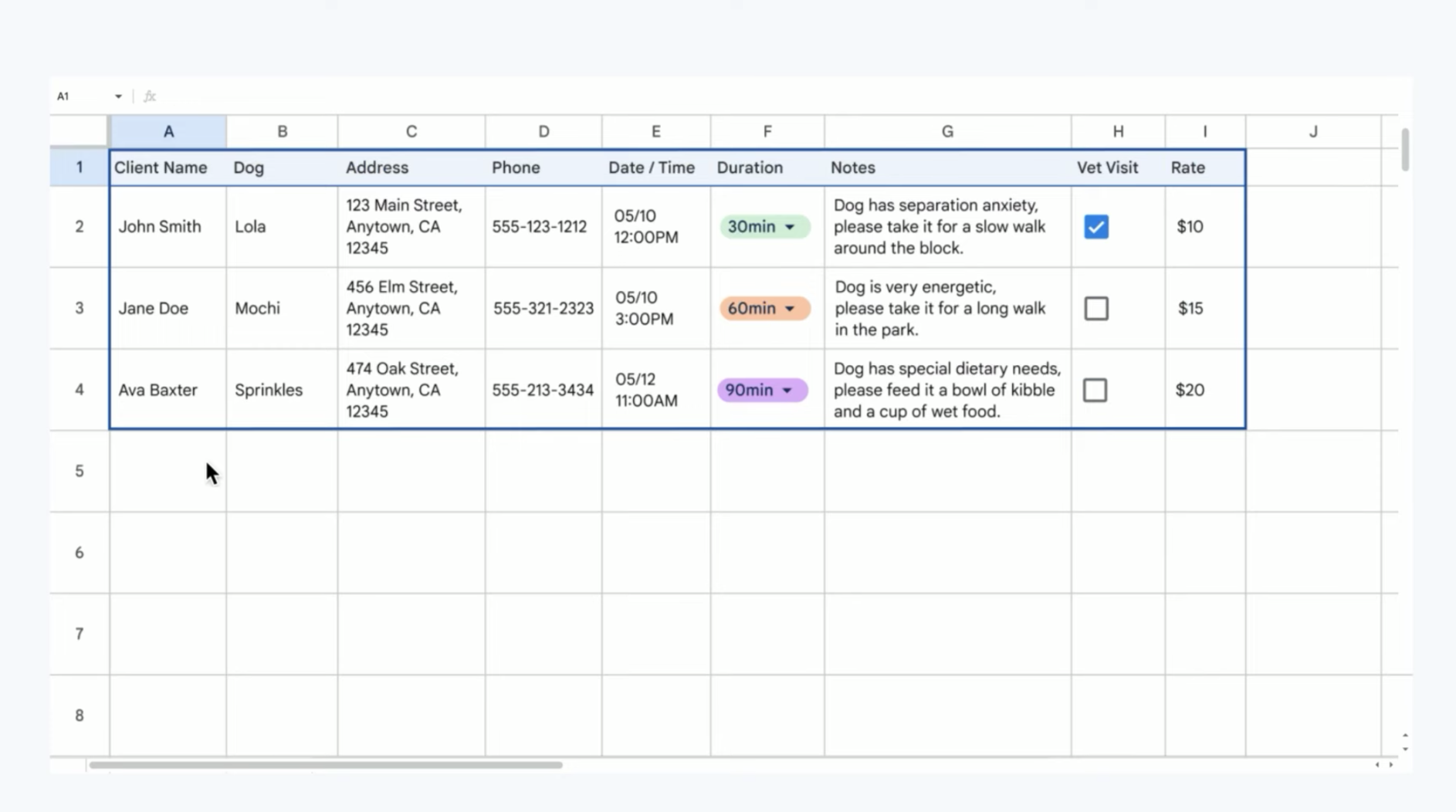
Task: Click the scroll up arrow icon
Action: click(1405, 736)
